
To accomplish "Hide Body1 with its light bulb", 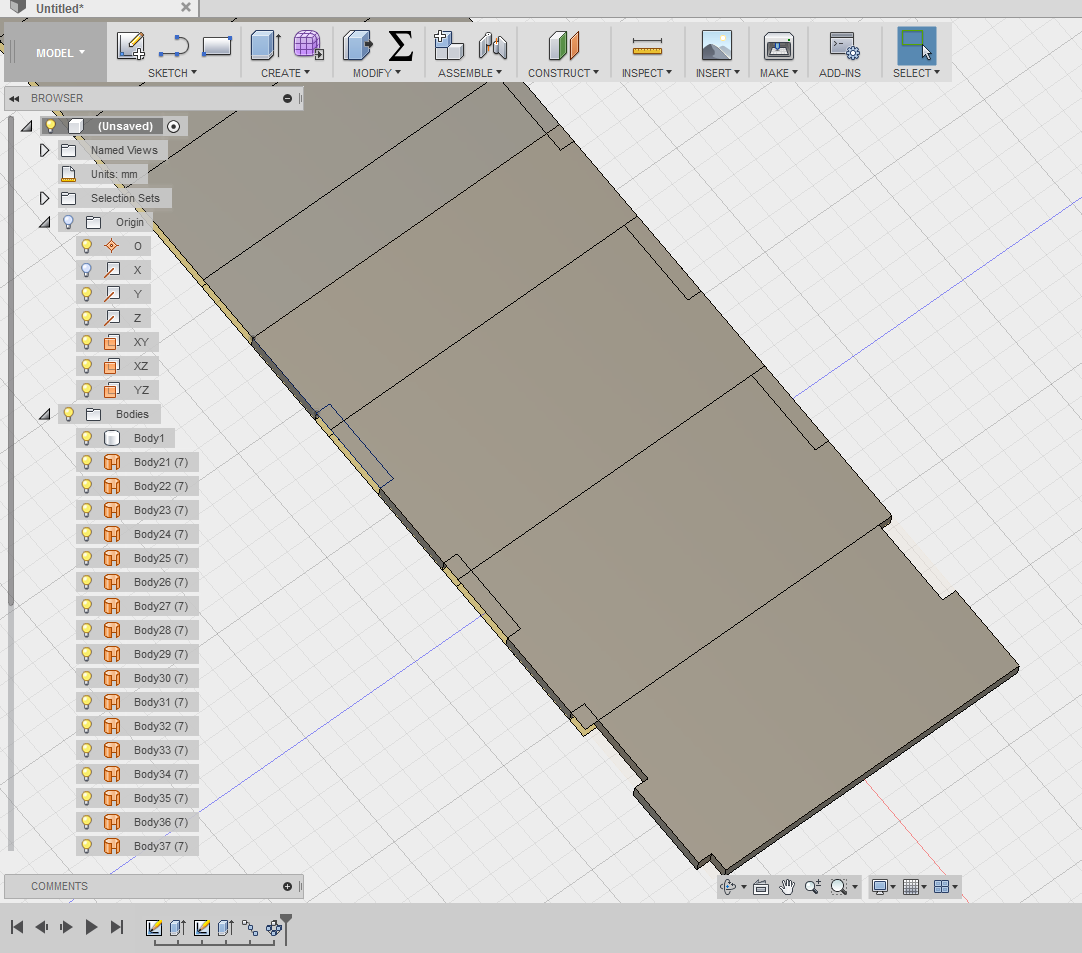I will [86, 438].
